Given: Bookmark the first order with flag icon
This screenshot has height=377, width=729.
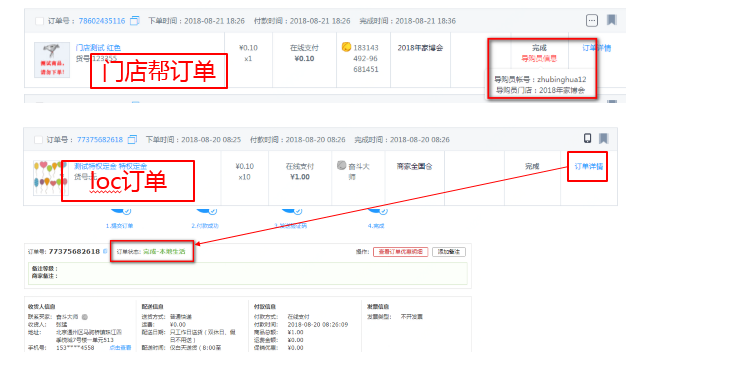Looking at the screenshot, I should click(611, 20).
